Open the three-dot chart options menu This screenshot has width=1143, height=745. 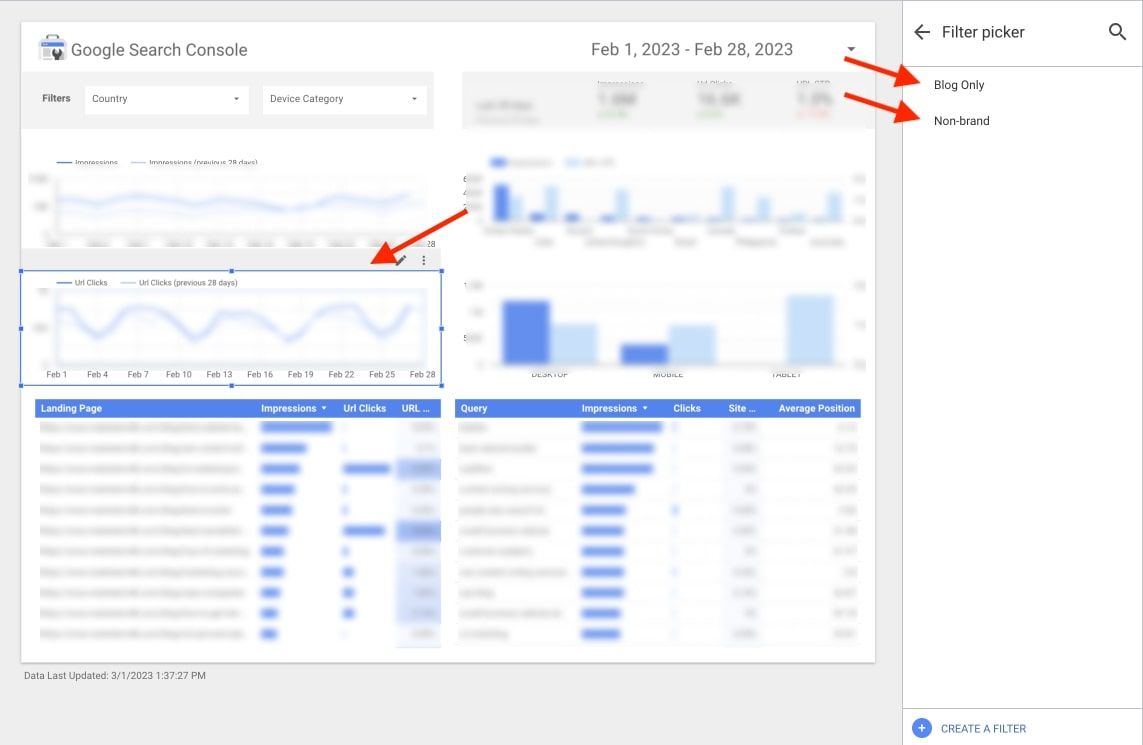point(424,260)
